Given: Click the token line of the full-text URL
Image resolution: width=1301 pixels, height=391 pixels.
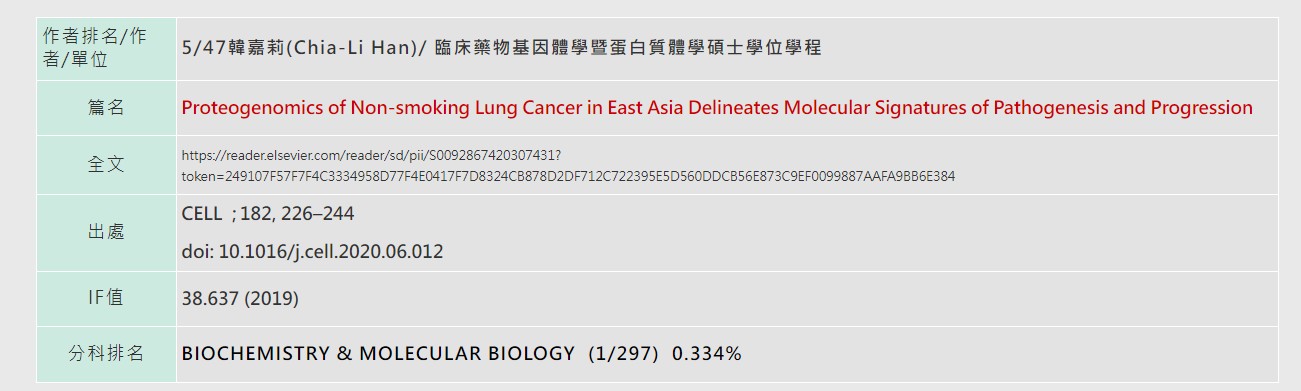Looking at the screenshot, I should coord(568,176).
